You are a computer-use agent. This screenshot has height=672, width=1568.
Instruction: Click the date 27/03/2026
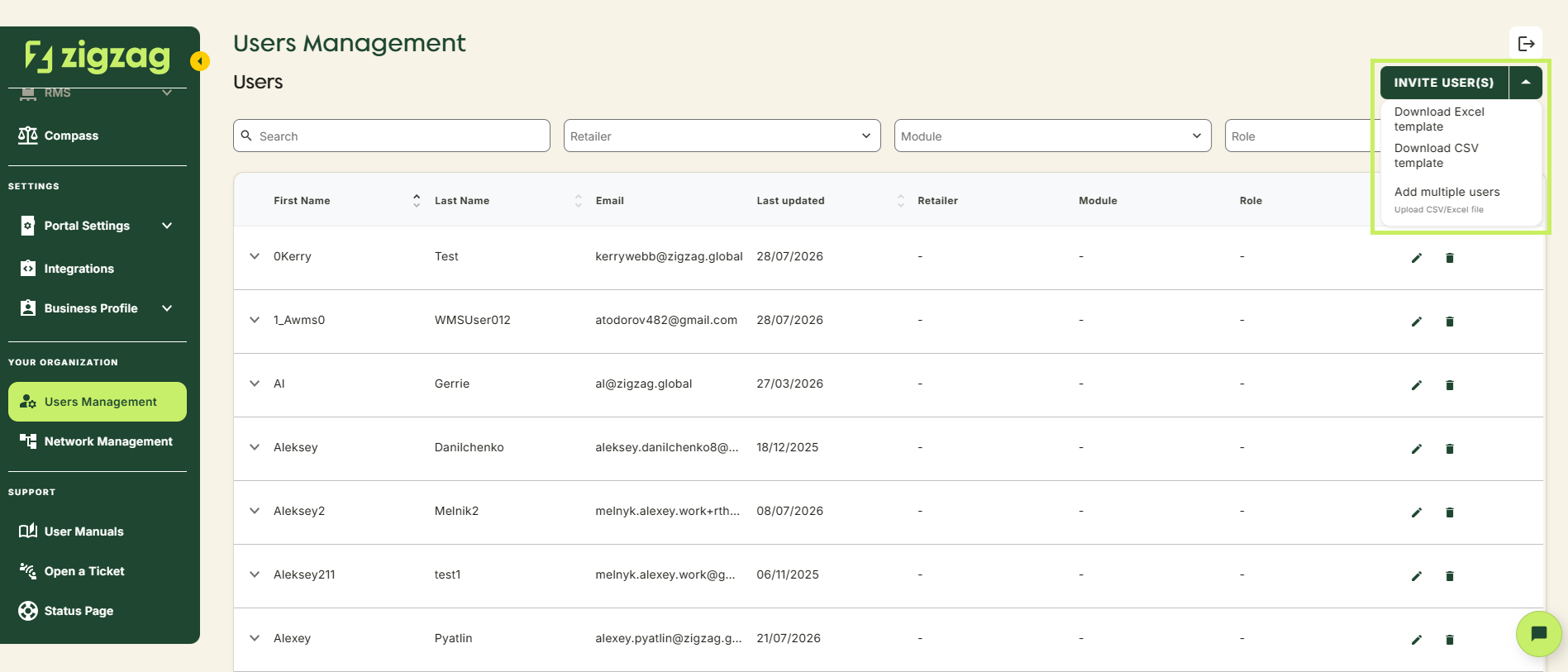789,384
